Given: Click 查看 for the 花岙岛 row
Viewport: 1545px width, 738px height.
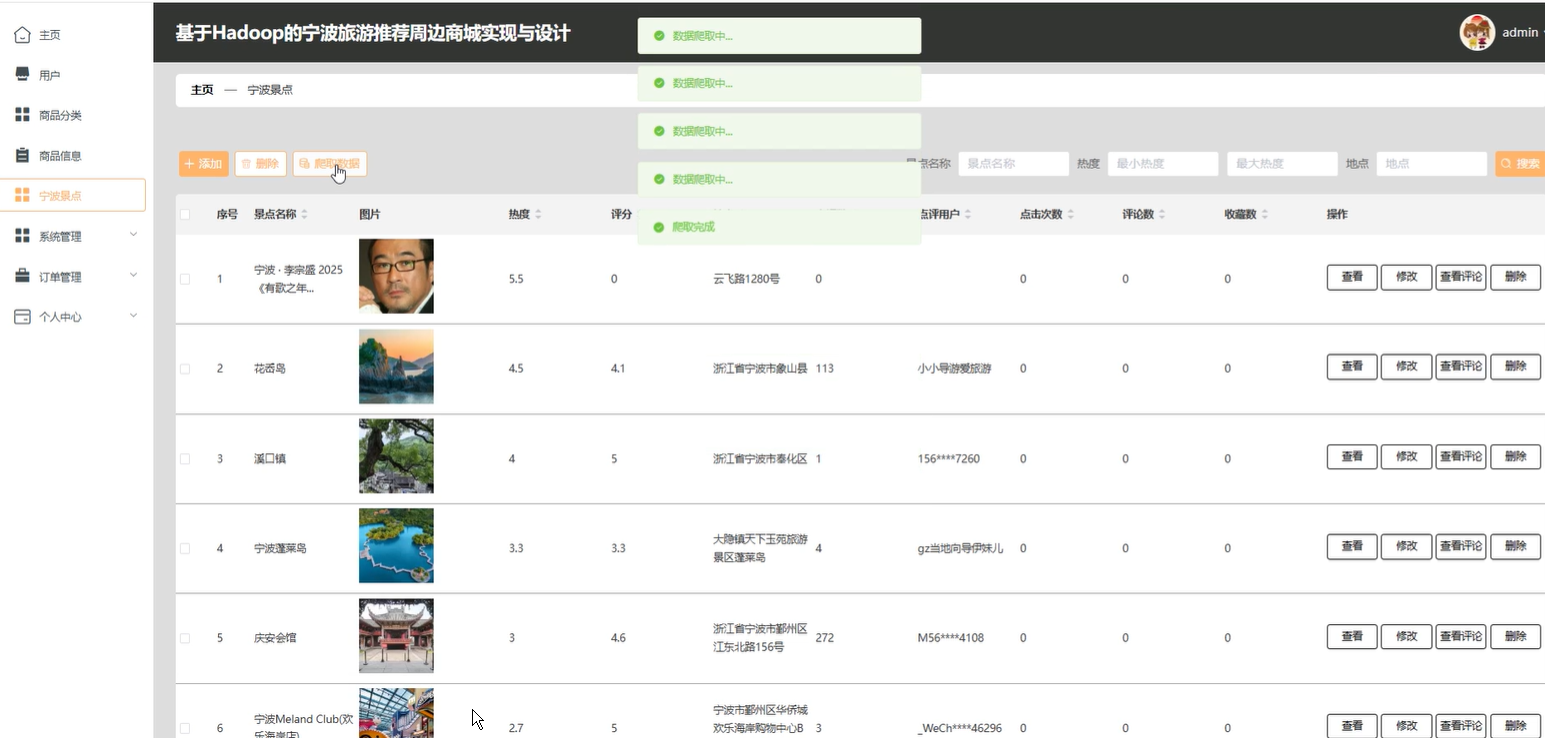Looking at the screenshot, I should [1352, 367].
